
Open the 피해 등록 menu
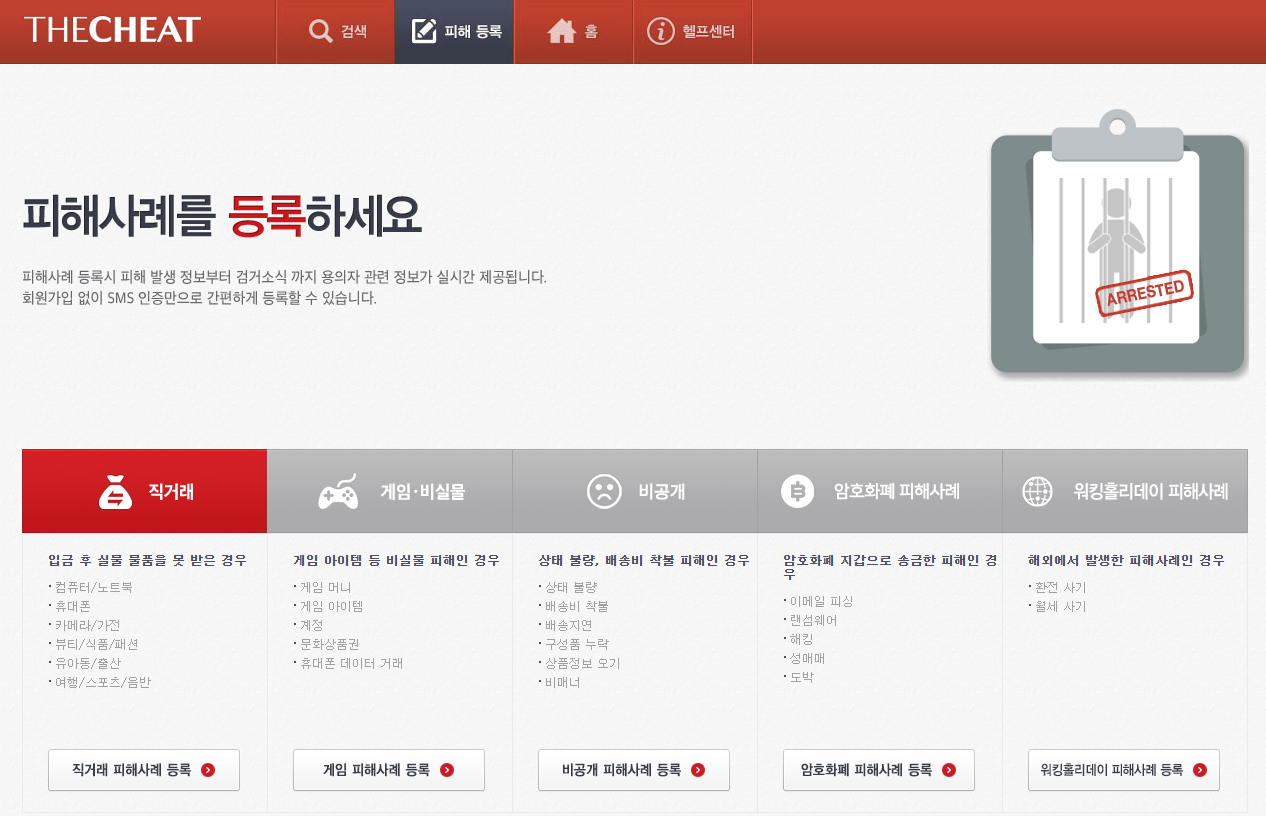(455, 32)
